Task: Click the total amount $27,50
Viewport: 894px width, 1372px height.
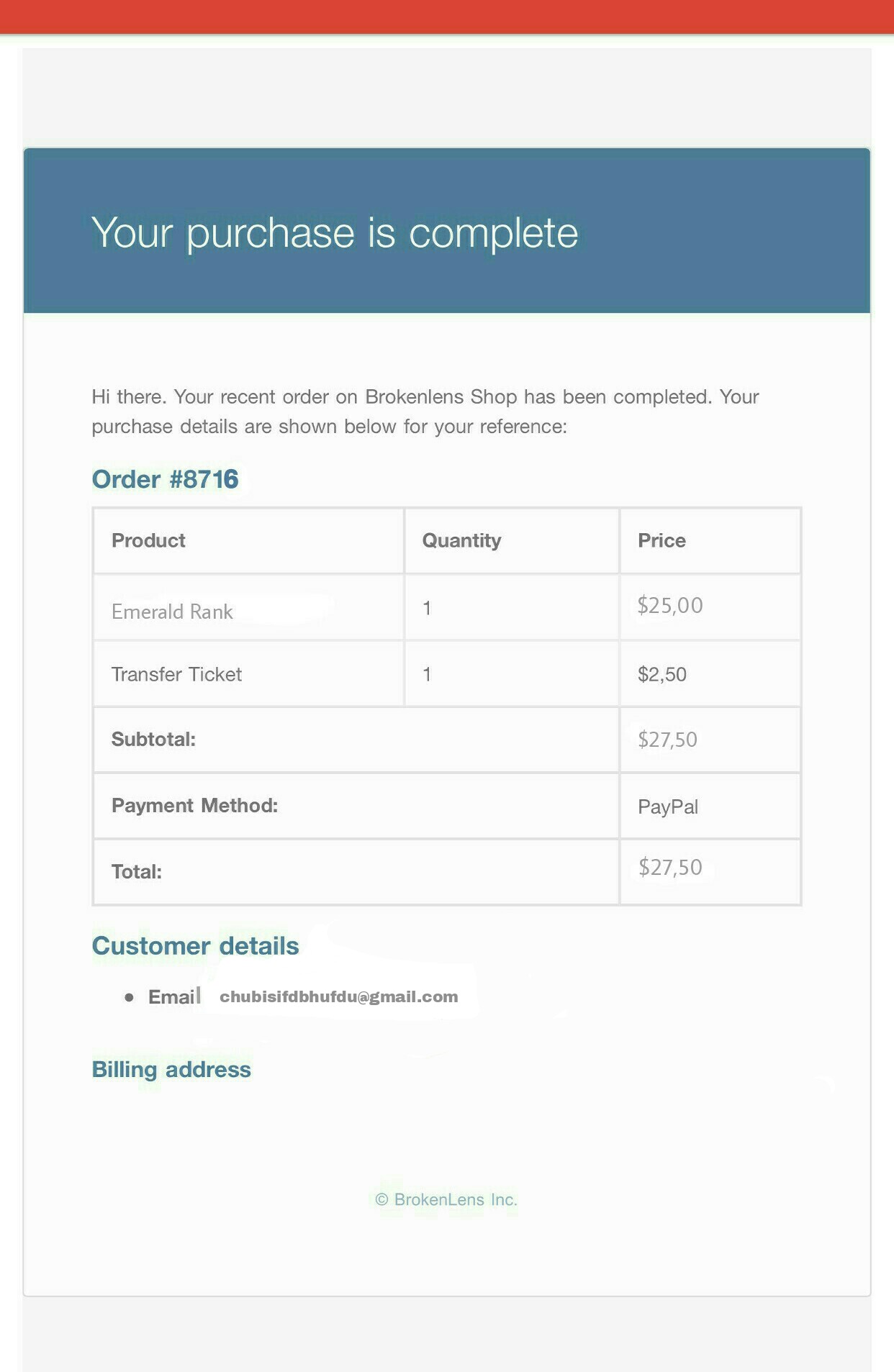Action: coord(670,868)
